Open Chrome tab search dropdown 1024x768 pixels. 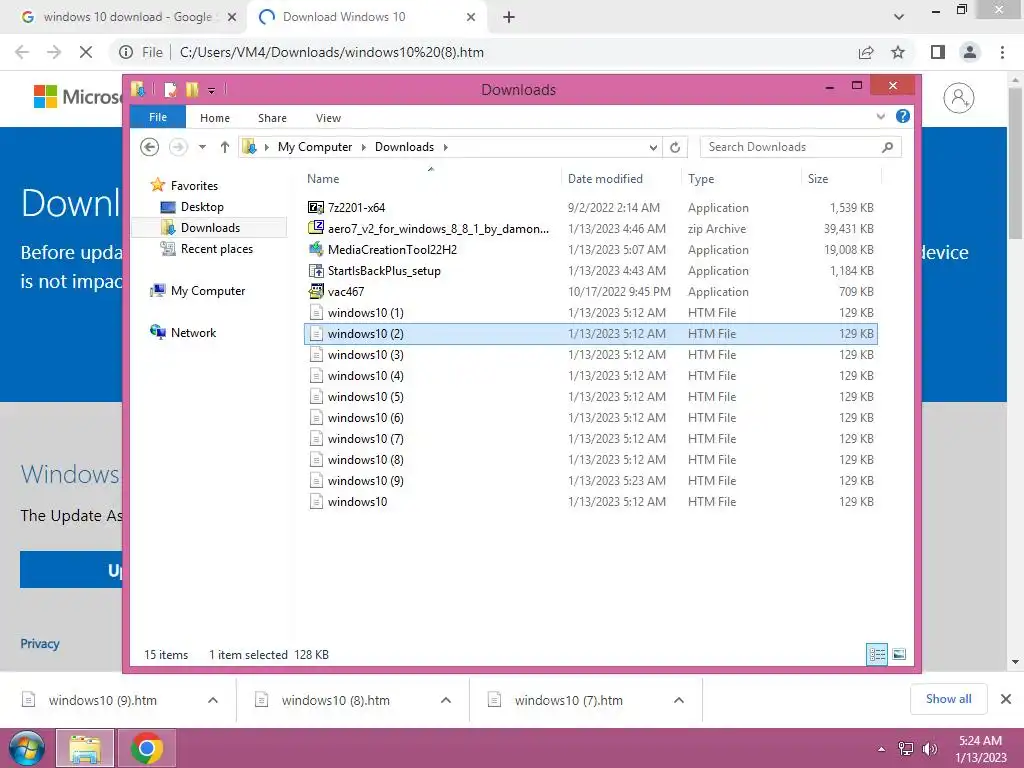pyautogui.click(x=899, y=17)
